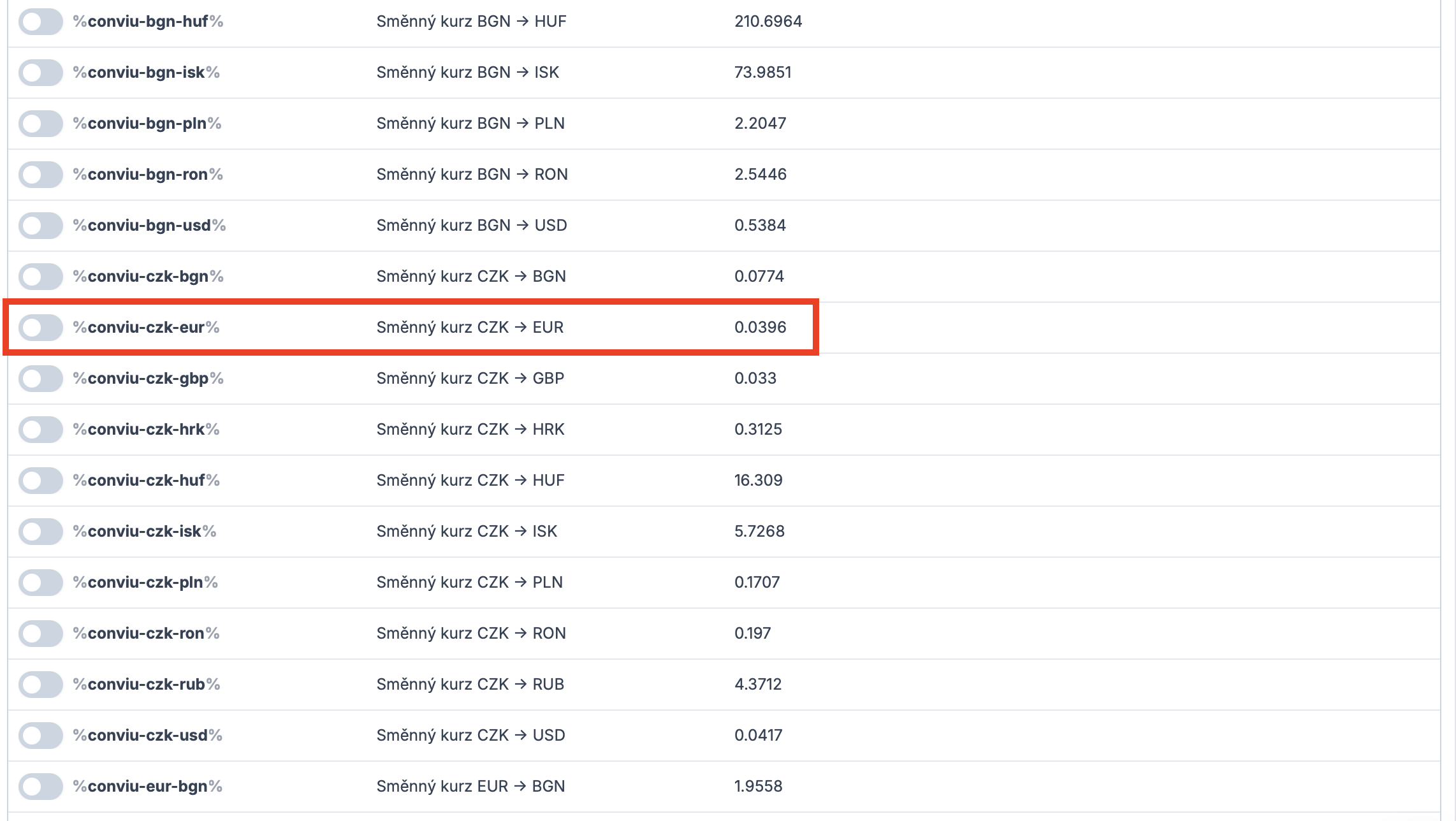
Task: Toggle the conviu-czk-pln switch
Action: tap(41, 583)
